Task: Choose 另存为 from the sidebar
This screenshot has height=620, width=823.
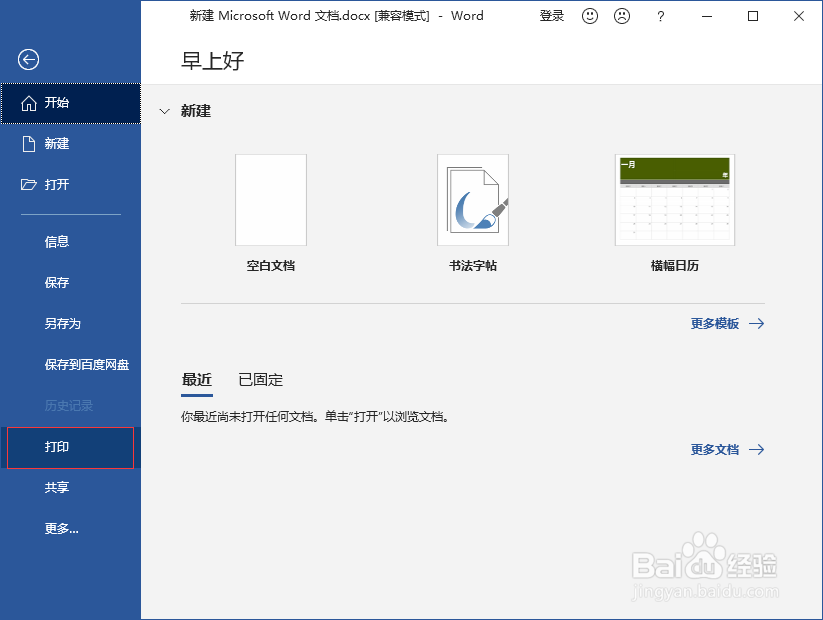Action: (x=71, y=323)
